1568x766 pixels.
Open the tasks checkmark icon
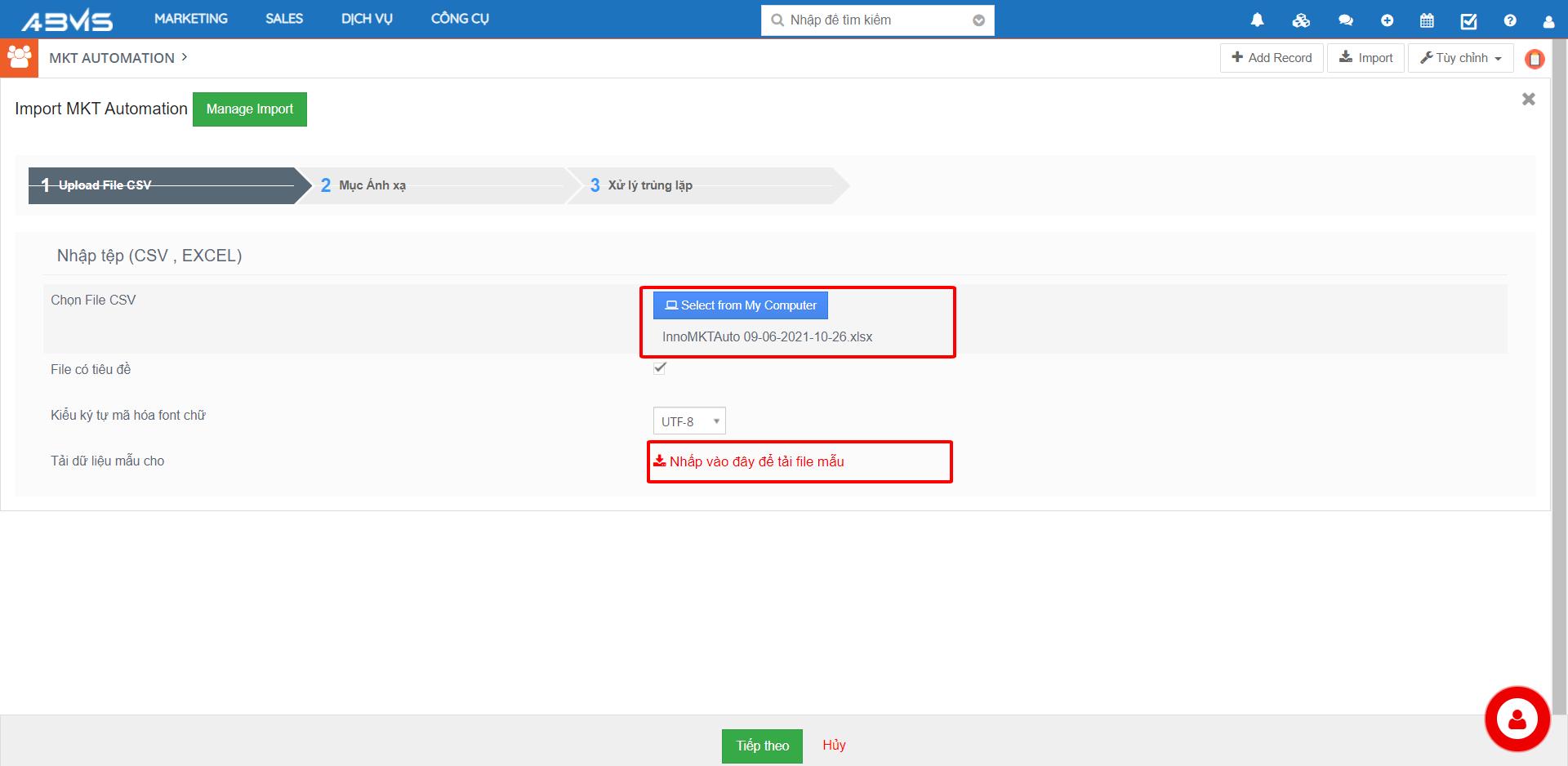1468,20
